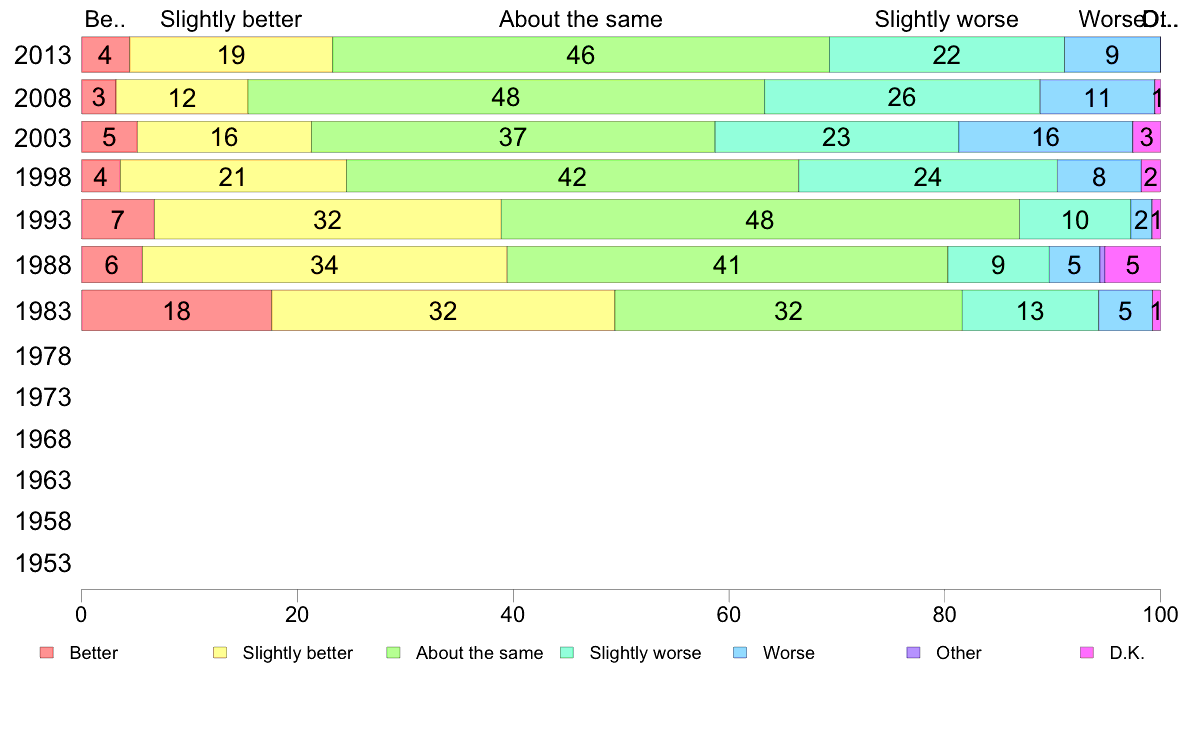Select the 1988 D.K. segment labeled 5
Screen dimensions: 1188x736
(1132, 265)
